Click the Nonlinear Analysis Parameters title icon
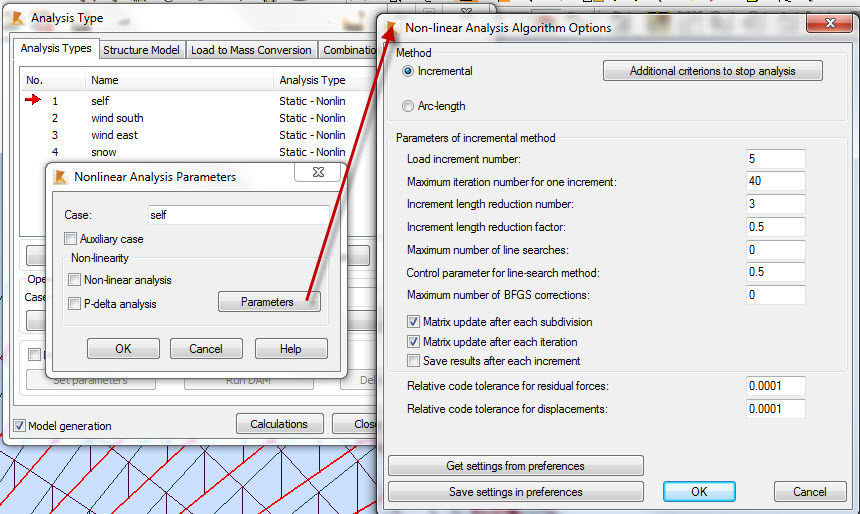 pos(59,177)
